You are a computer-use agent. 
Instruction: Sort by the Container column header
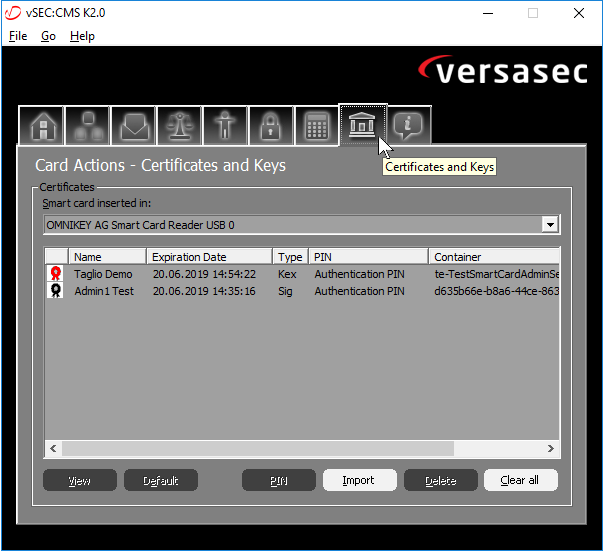coord(494,256)
